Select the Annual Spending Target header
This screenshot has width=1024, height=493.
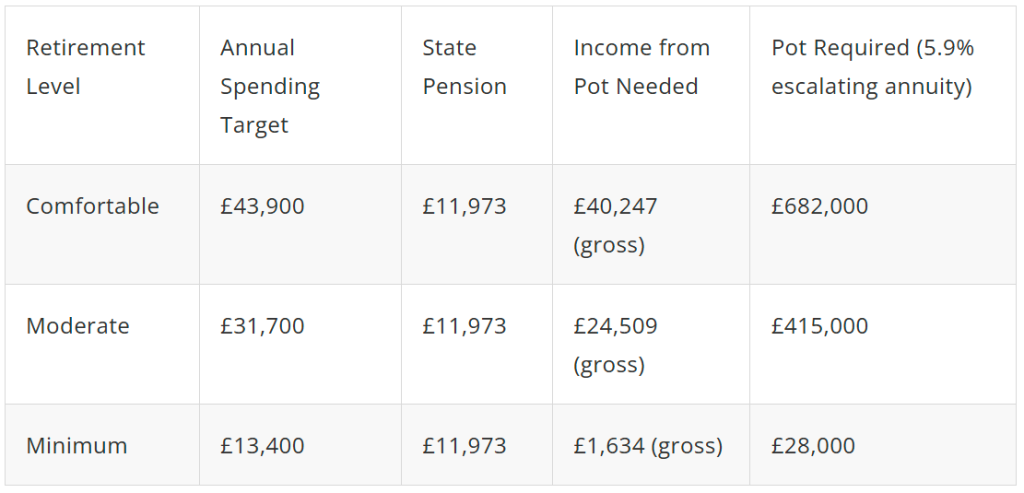click(270, 86)
